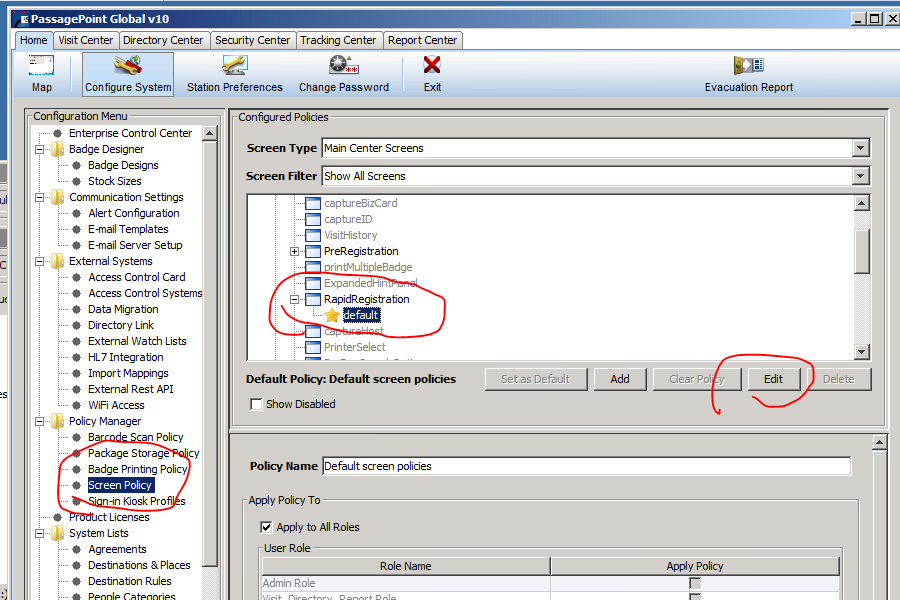Collapse the RapidRegistration screen node
Image resolution: width=900 pixels, height=600 pixels.
pos(294,299)
